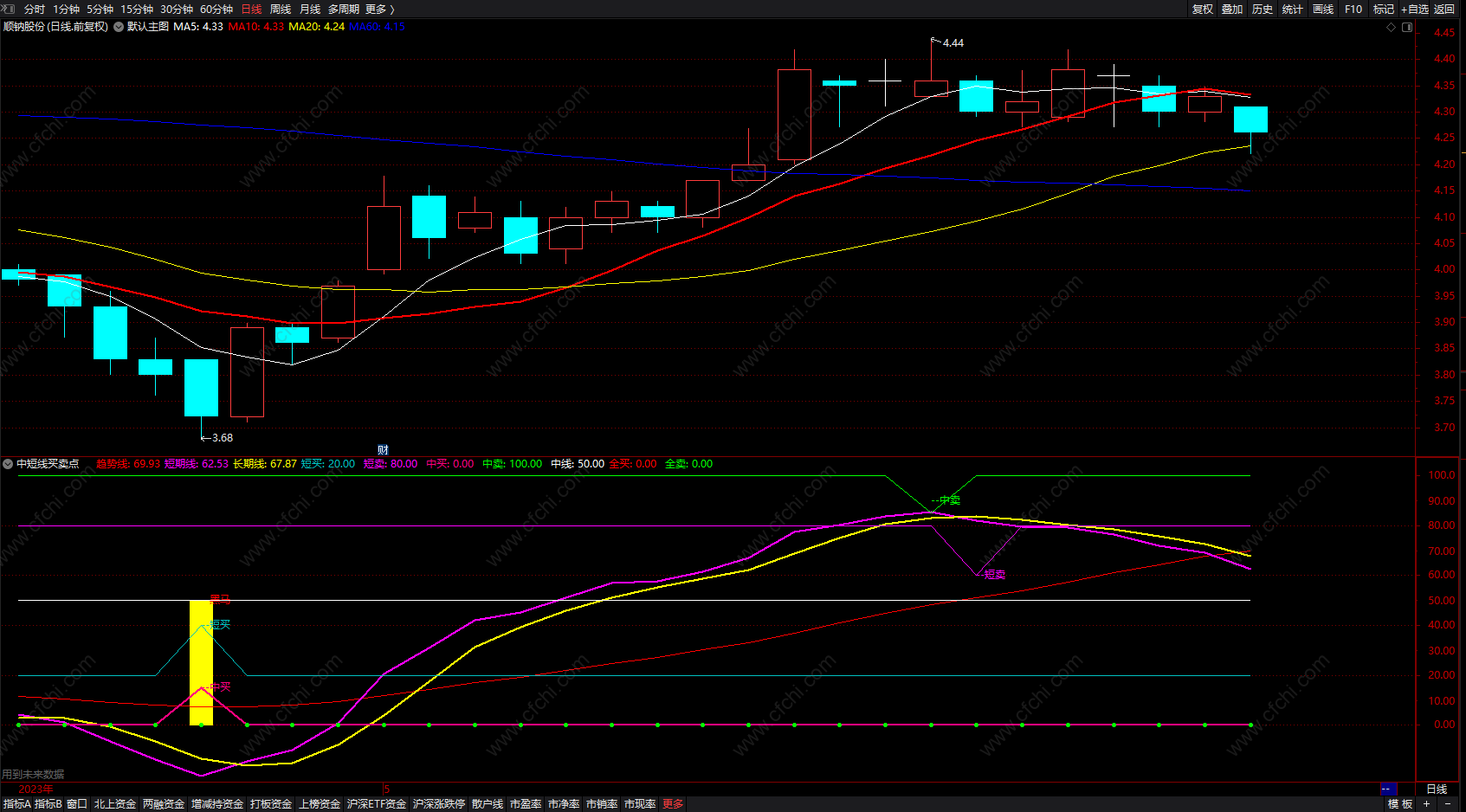Switch to 分时 intraday view
This screenshot has width=1466, height=812.
point(35,10)
